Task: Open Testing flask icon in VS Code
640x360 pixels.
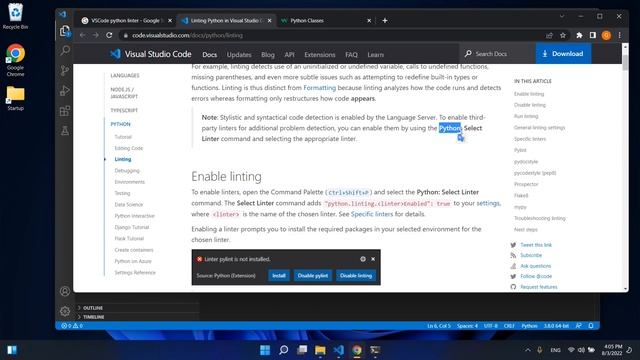Action: 64,131
